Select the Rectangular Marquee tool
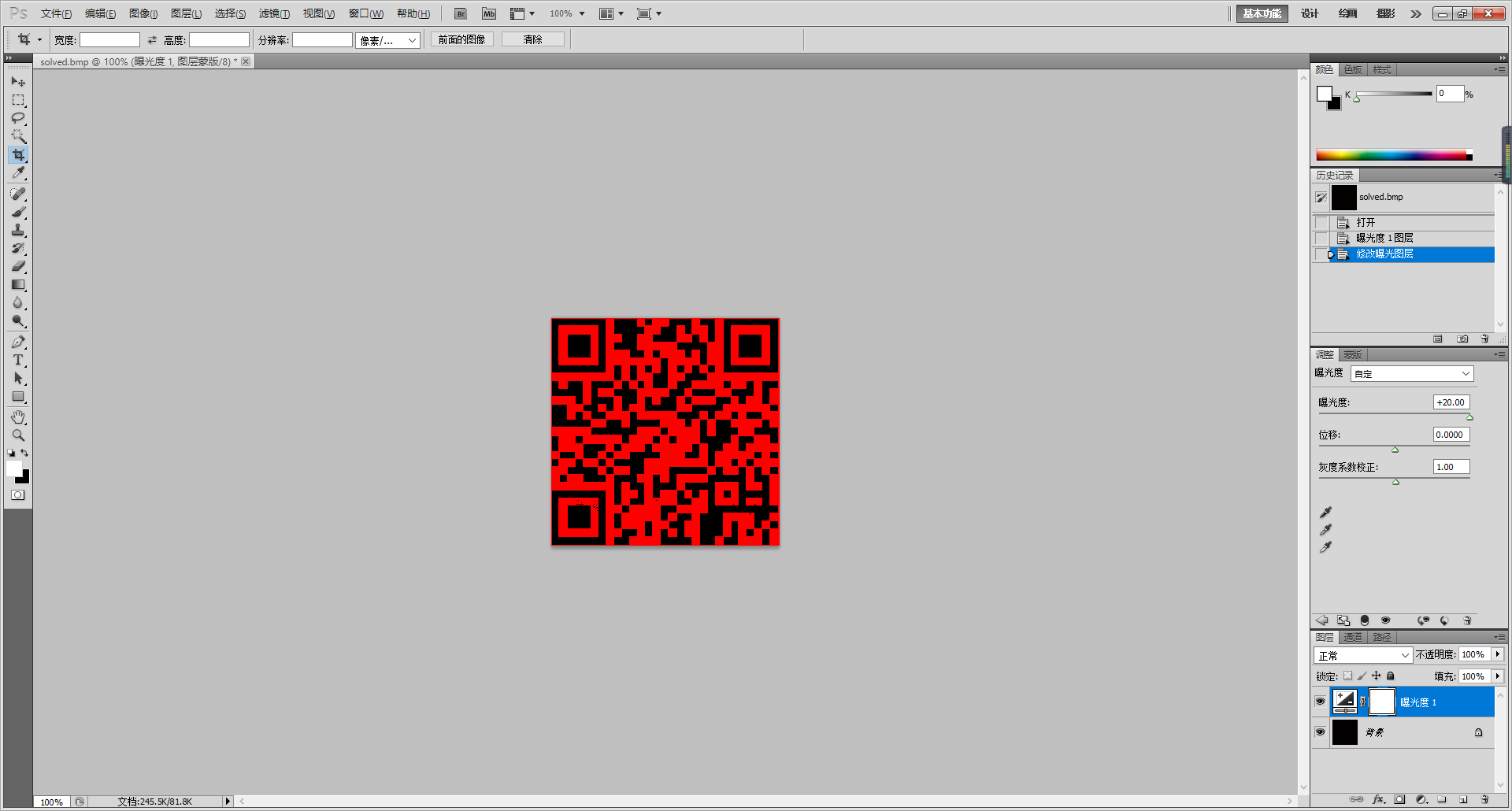1512x811 pixels. click(18, 100)
